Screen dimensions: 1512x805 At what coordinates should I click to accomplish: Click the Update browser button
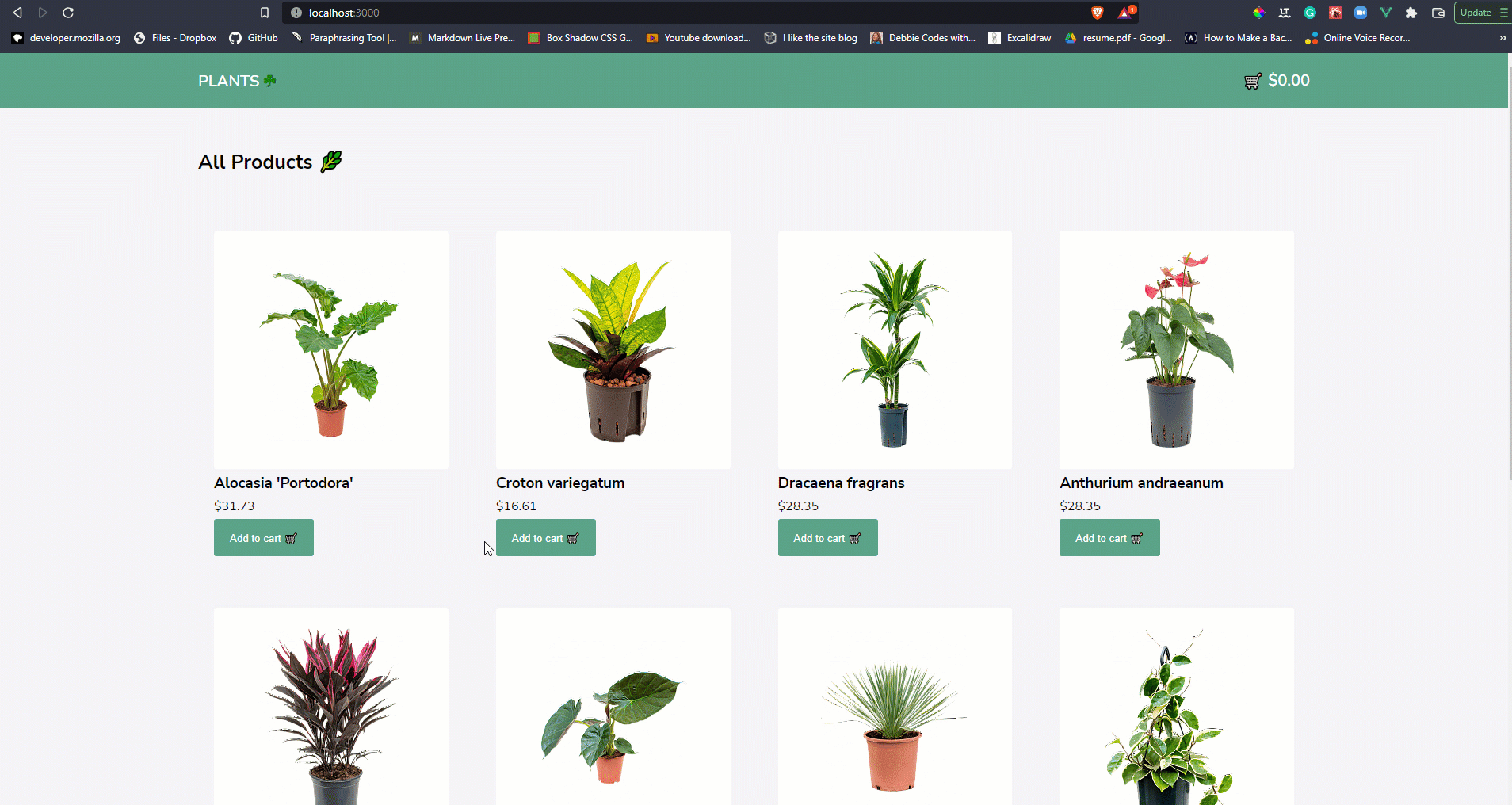(x=1482, y=13)
